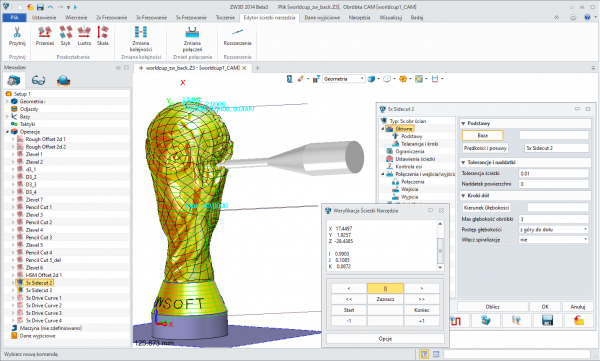Click the Tolerancja ścieżki input field

[x=553, y=173]
